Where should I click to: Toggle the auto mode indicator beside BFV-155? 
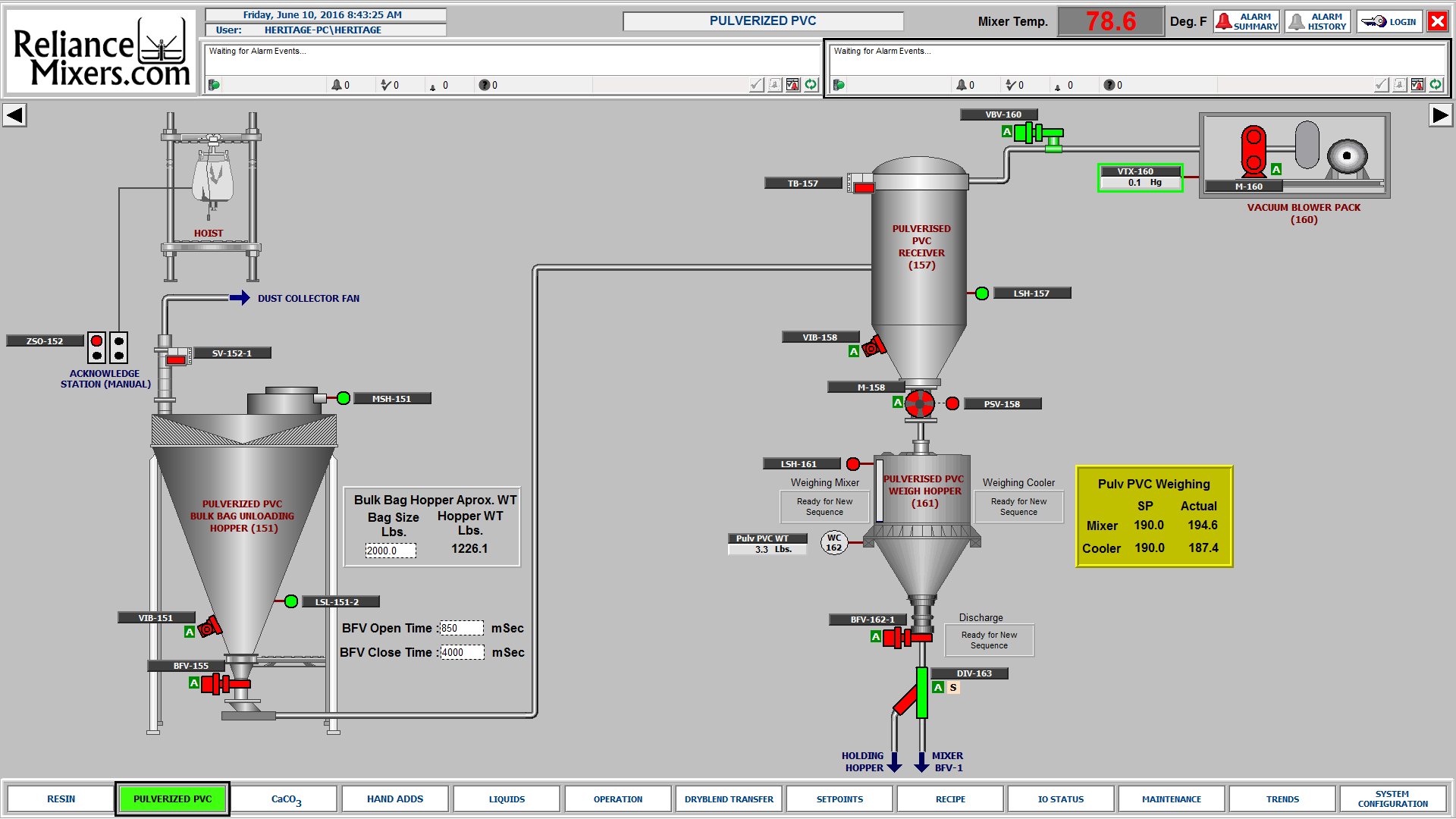point(194,683)
